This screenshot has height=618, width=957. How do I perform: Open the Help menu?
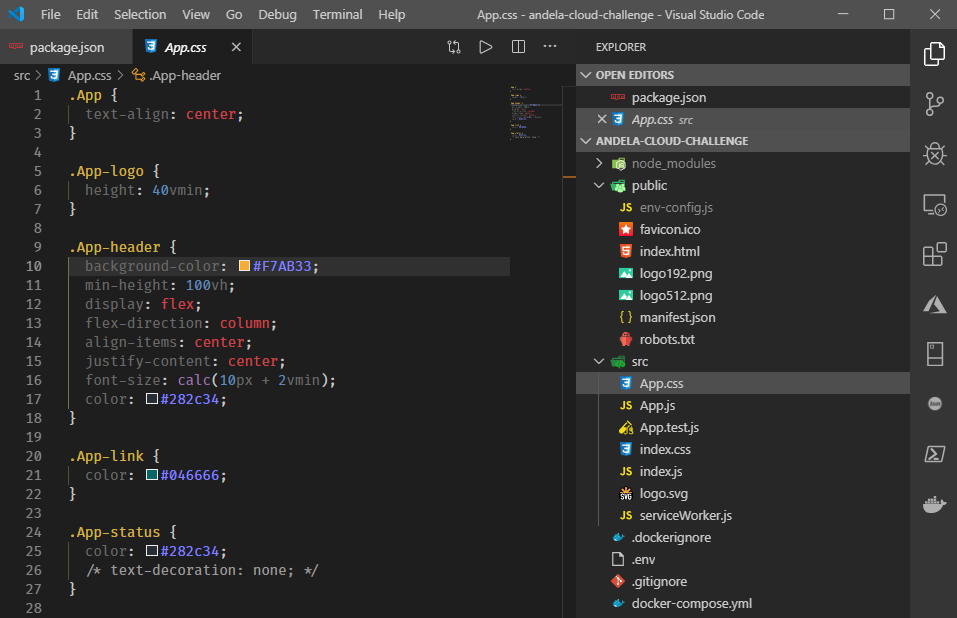391,14
